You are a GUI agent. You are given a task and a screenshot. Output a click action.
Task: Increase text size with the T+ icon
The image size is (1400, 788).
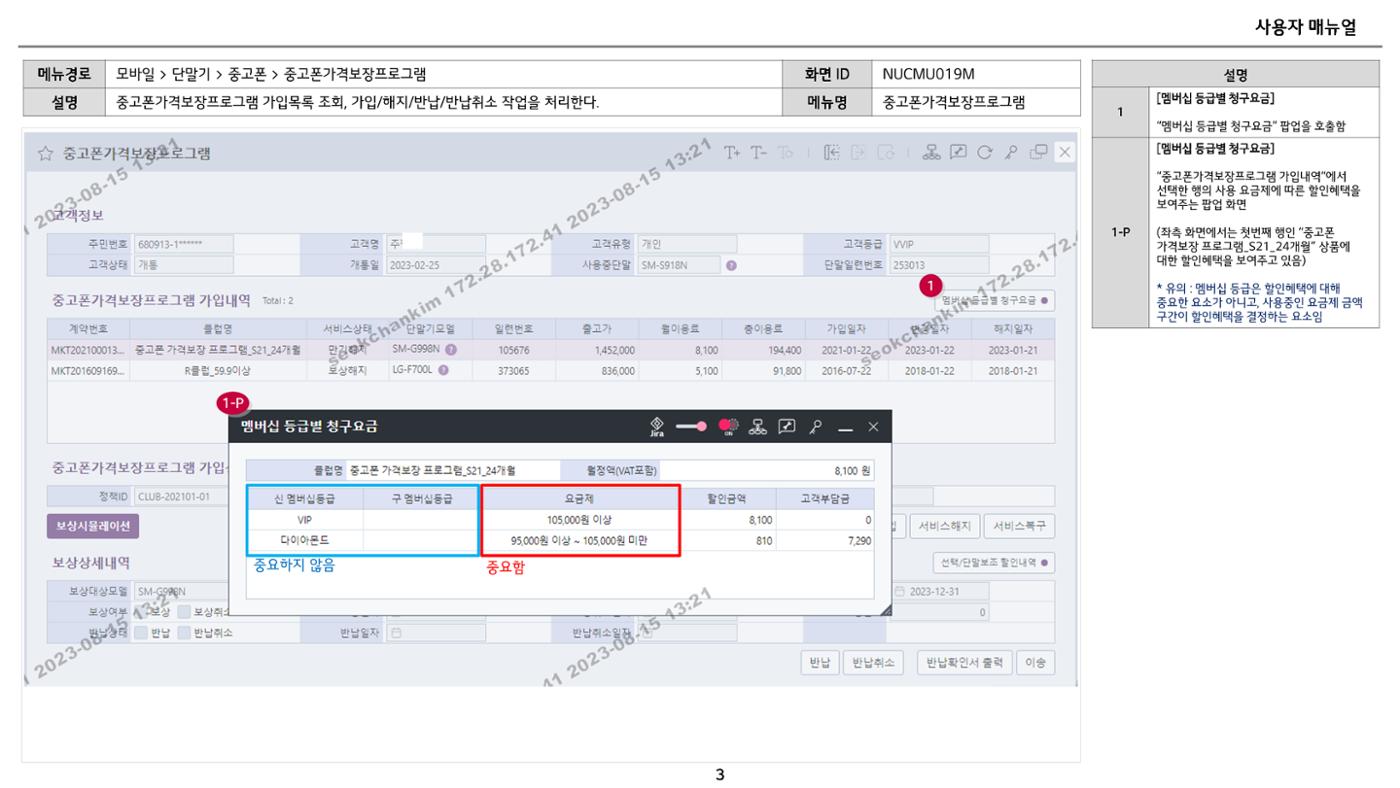[733, 153]
